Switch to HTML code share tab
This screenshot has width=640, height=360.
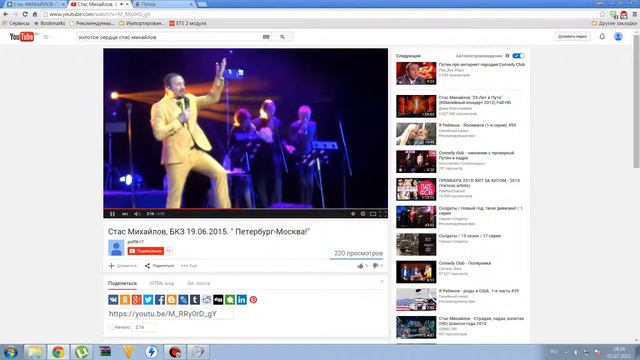(162, 283)
